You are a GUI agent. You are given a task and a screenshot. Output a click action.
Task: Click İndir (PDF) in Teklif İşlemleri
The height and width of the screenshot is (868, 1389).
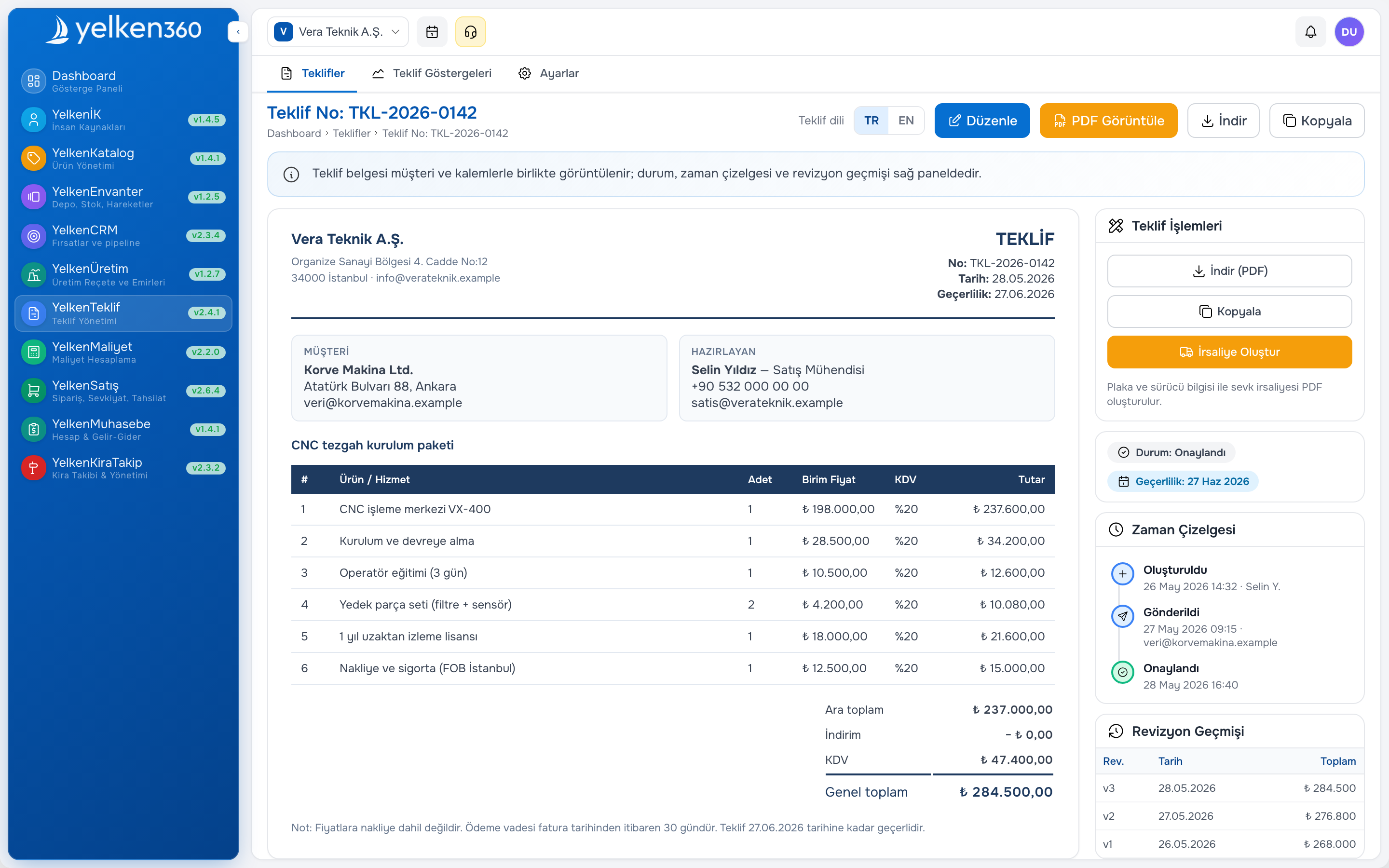coord(1229,271)
